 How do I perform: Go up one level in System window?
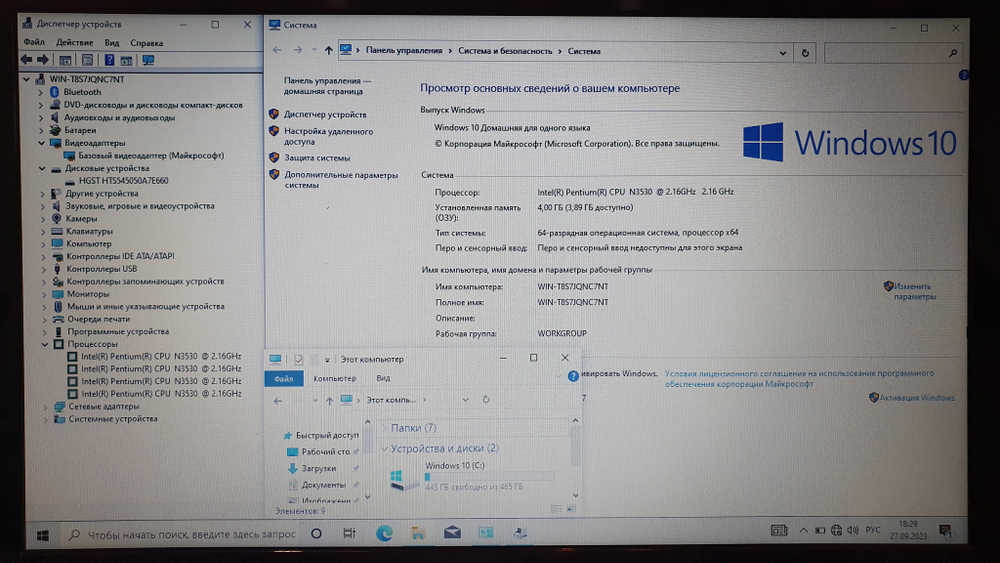coord(328,50)
